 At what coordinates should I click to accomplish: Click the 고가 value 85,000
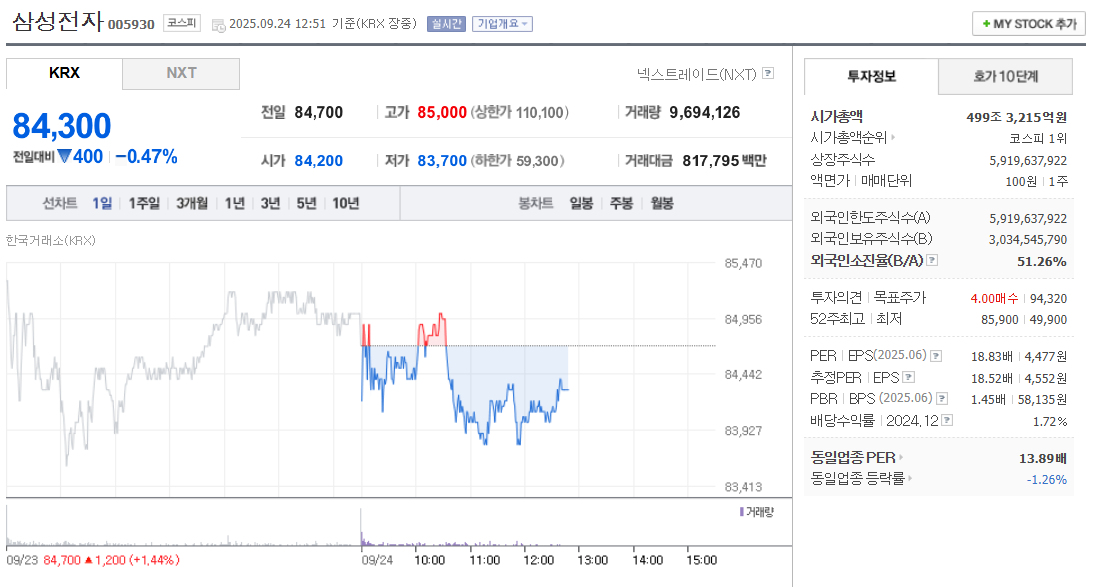pyautogui.click(x=442, y=112)
